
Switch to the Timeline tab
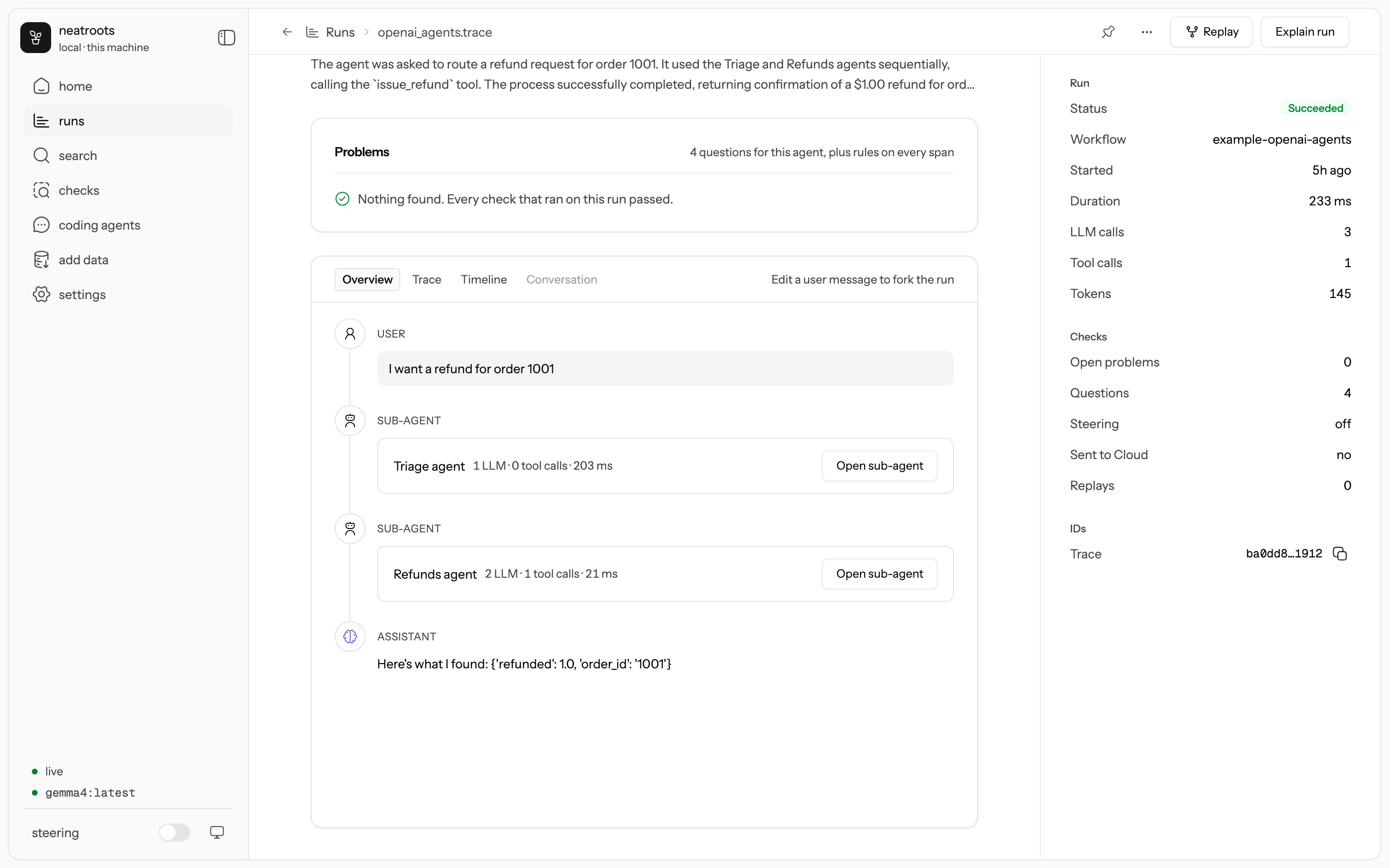[484, 280]
